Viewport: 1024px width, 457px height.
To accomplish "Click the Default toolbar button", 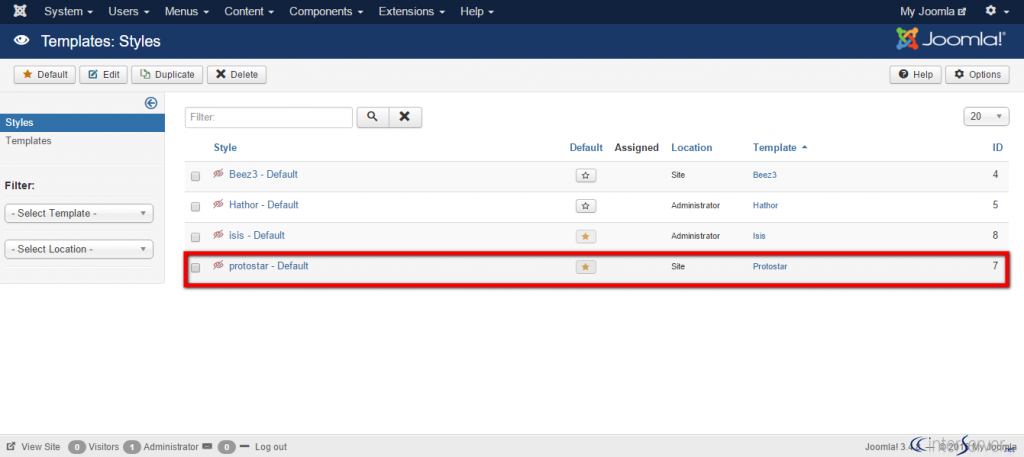I will point(45,74).
